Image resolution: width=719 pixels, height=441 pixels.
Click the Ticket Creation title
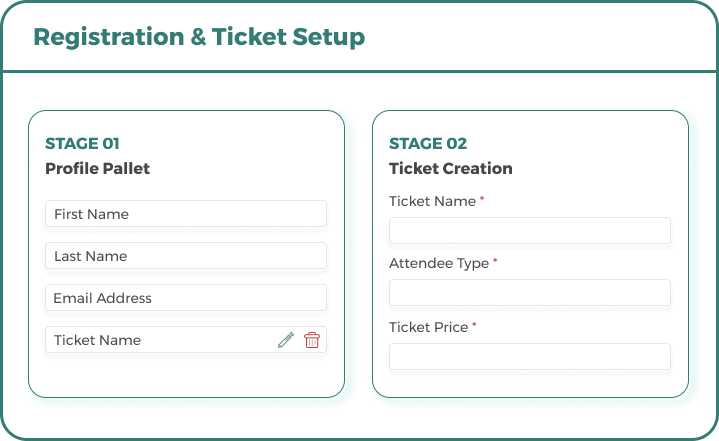pos(450,168)
